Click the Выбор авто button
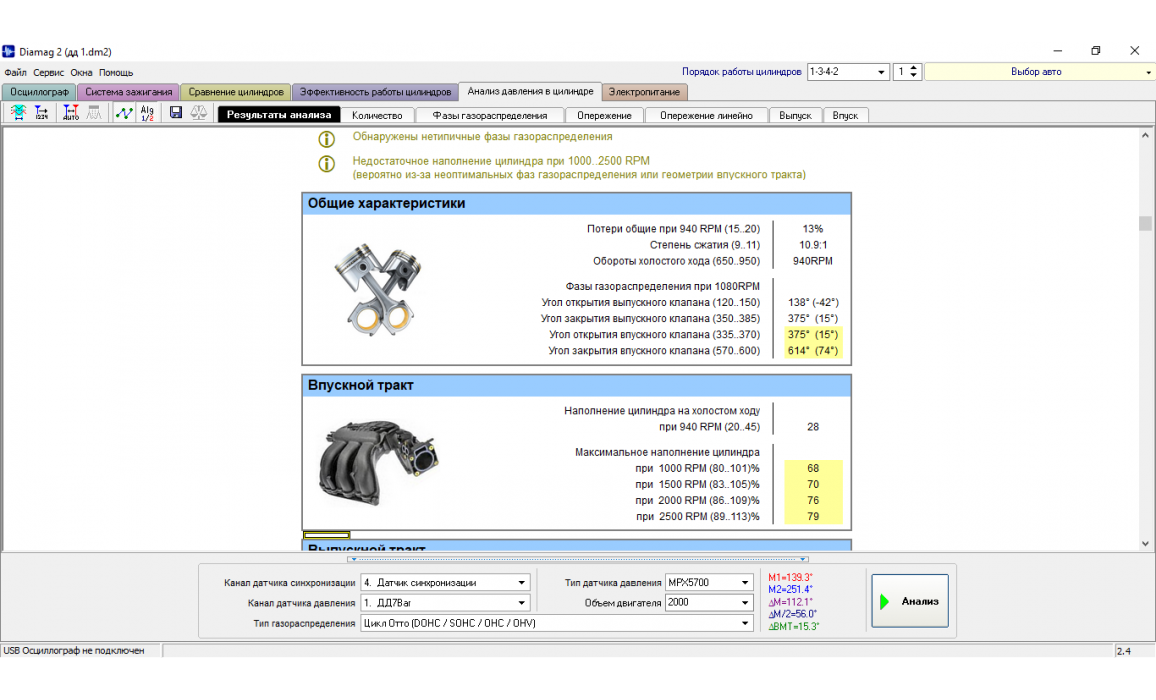Viewport: 1156px width, 700px height. (x=1036, y=72)
